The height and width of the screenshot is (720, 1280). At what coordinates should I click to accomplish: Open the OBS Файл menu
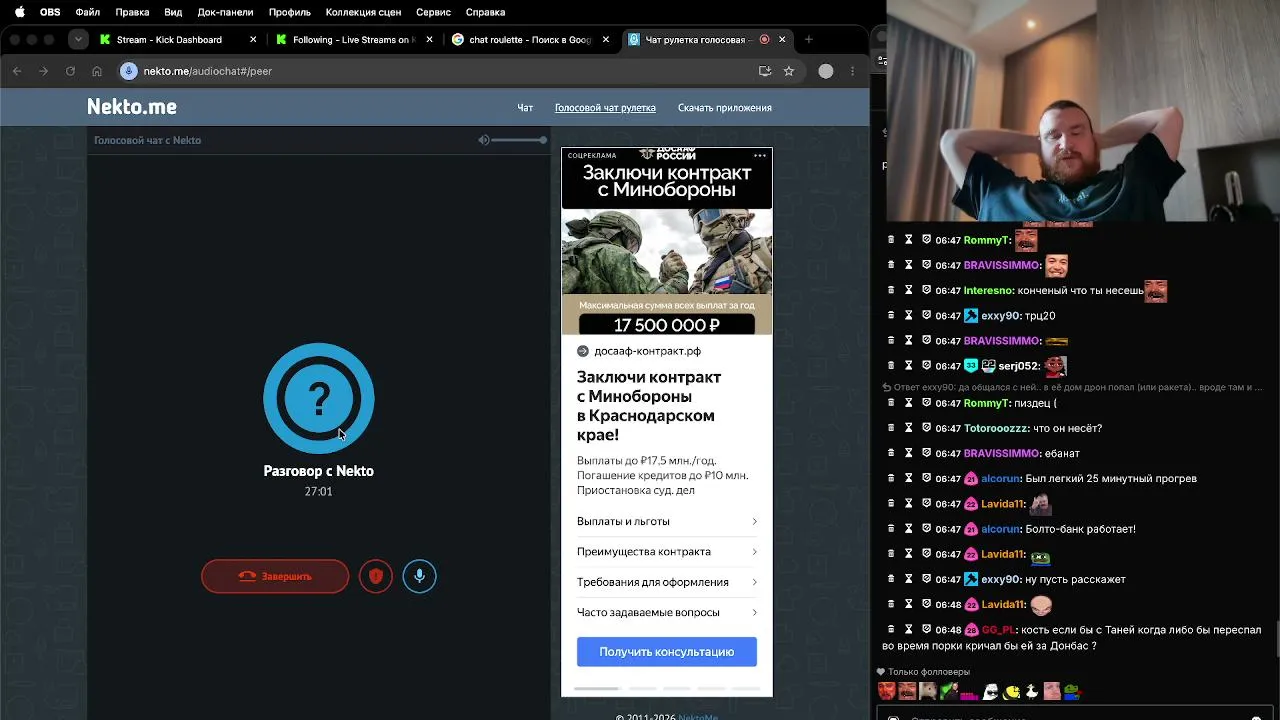88,12
